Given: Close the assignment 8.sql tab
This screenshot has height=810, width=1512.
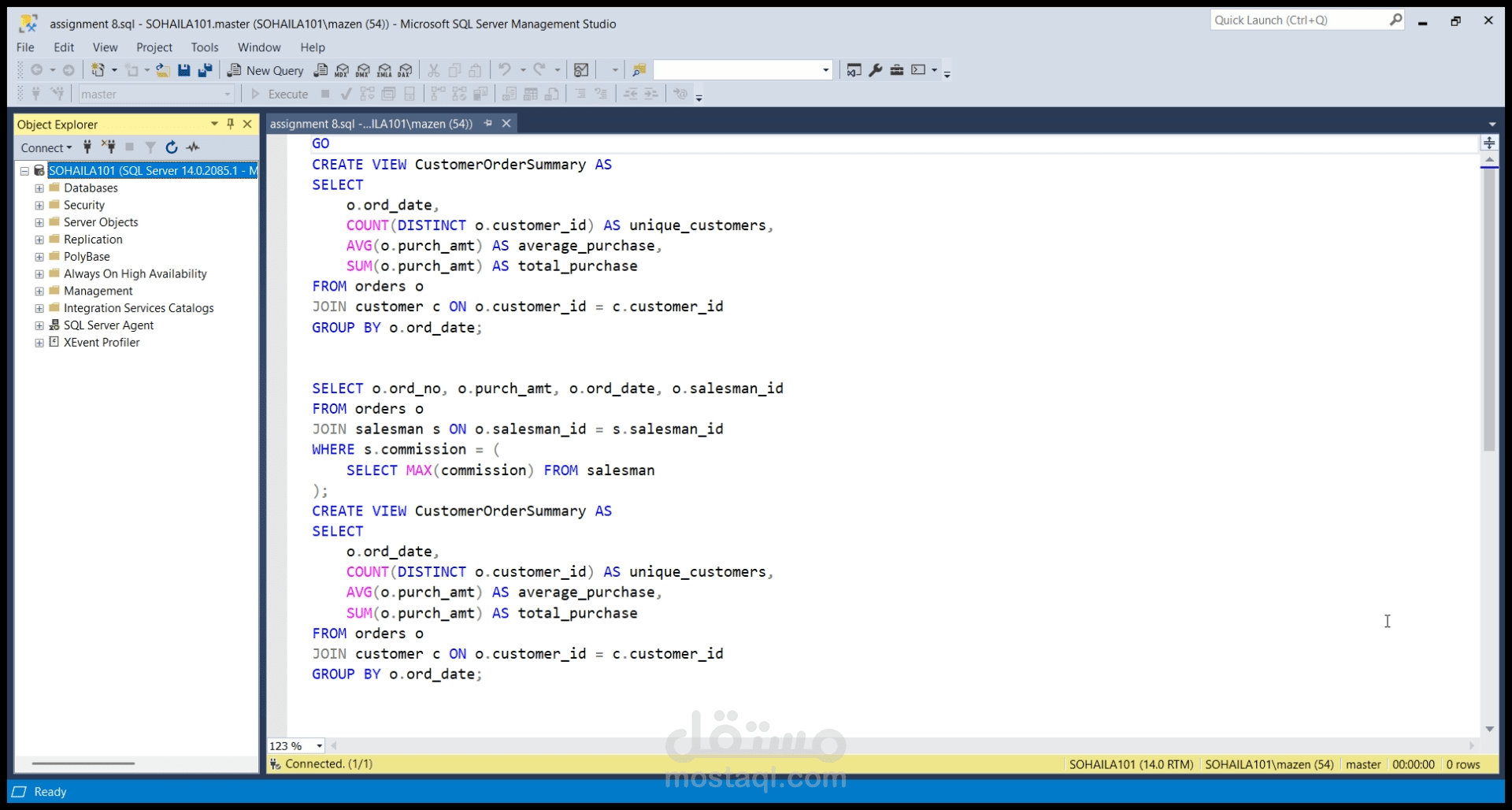Looking at the screenshot, I should [506, 123].
